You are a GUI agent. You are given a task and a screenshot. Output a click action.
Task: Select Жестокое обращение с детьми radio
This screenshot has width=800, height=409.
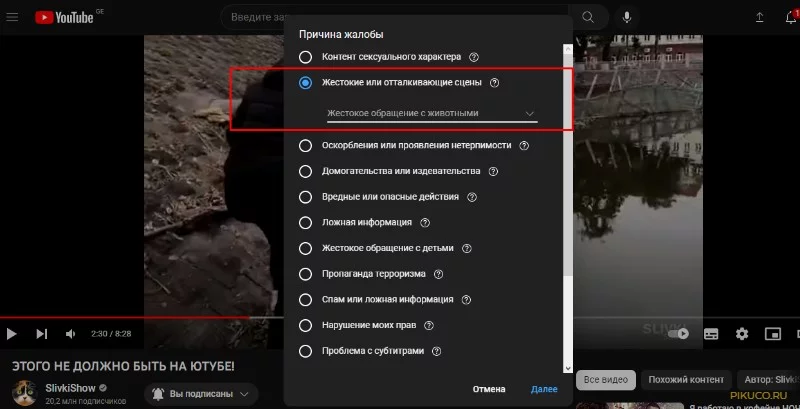click(305, 248)
